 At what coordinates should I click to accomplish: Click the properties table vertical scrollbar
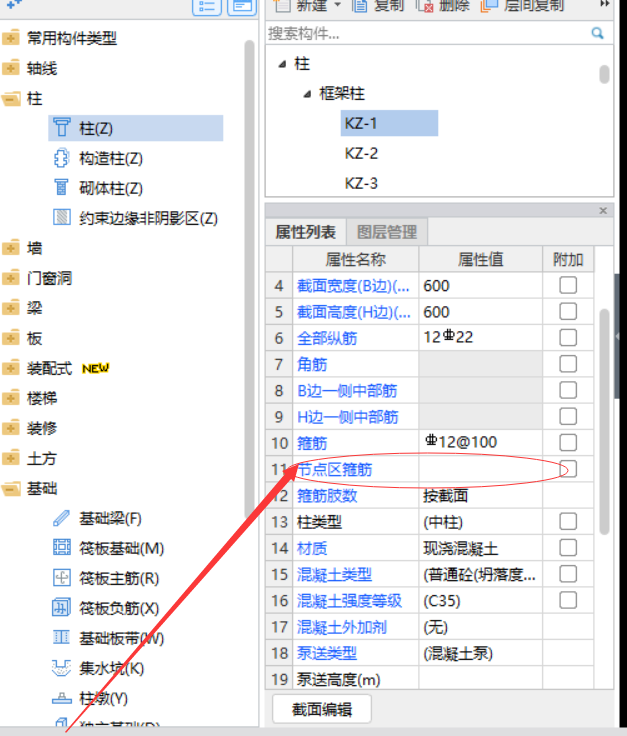coord(604,421)
